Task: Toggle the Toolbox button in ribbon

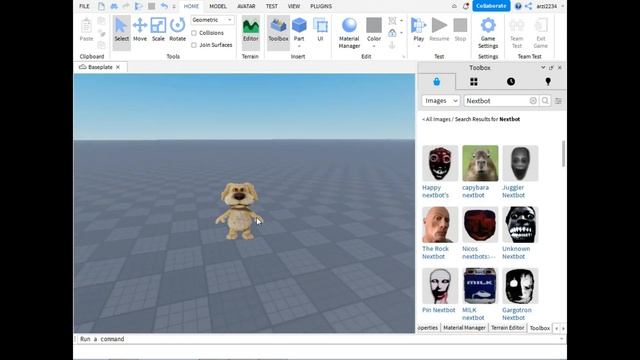Action: tap(278, 30)
